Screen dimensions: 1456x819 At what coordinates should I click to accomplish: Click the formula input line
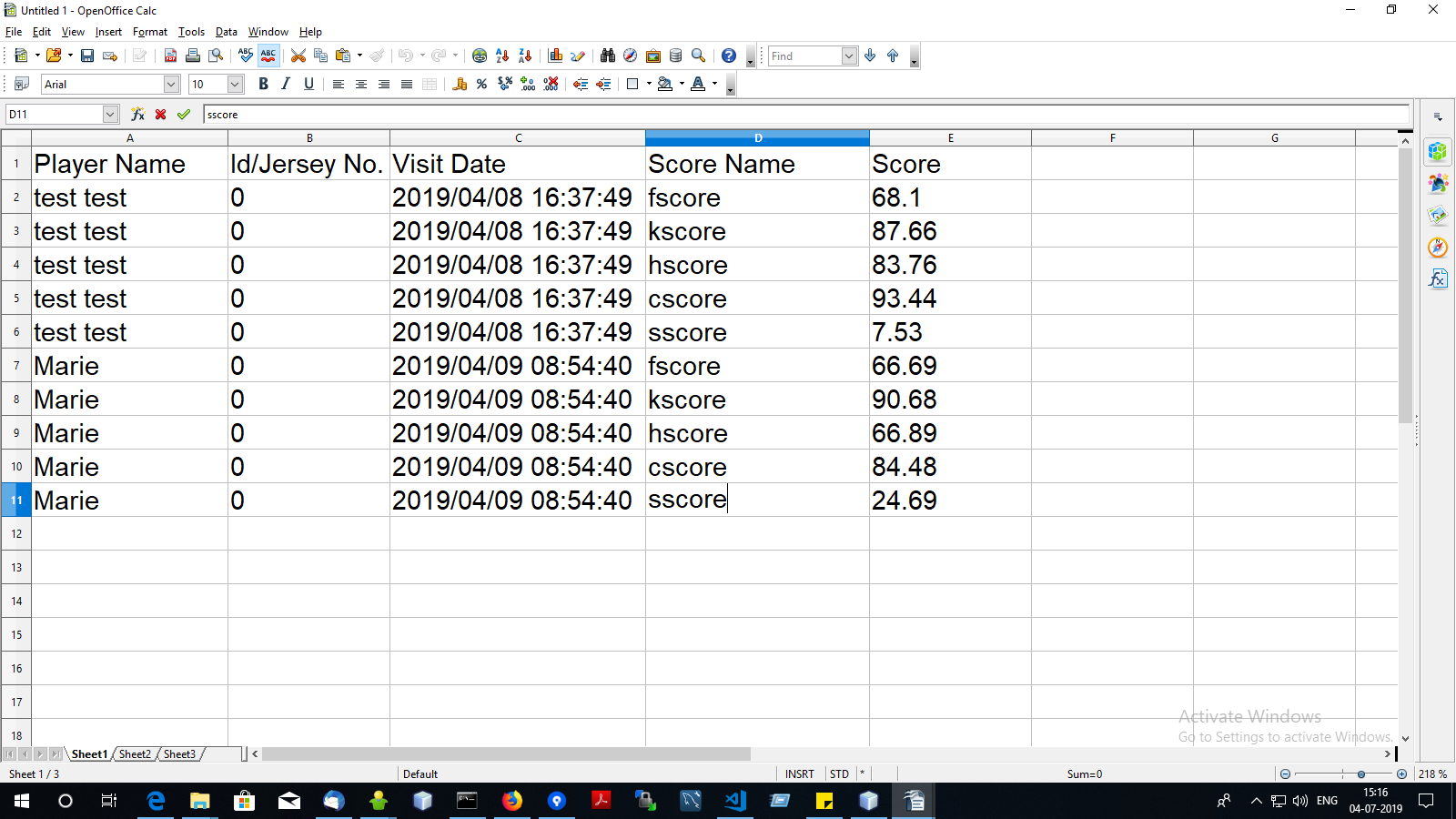[805, 115]
